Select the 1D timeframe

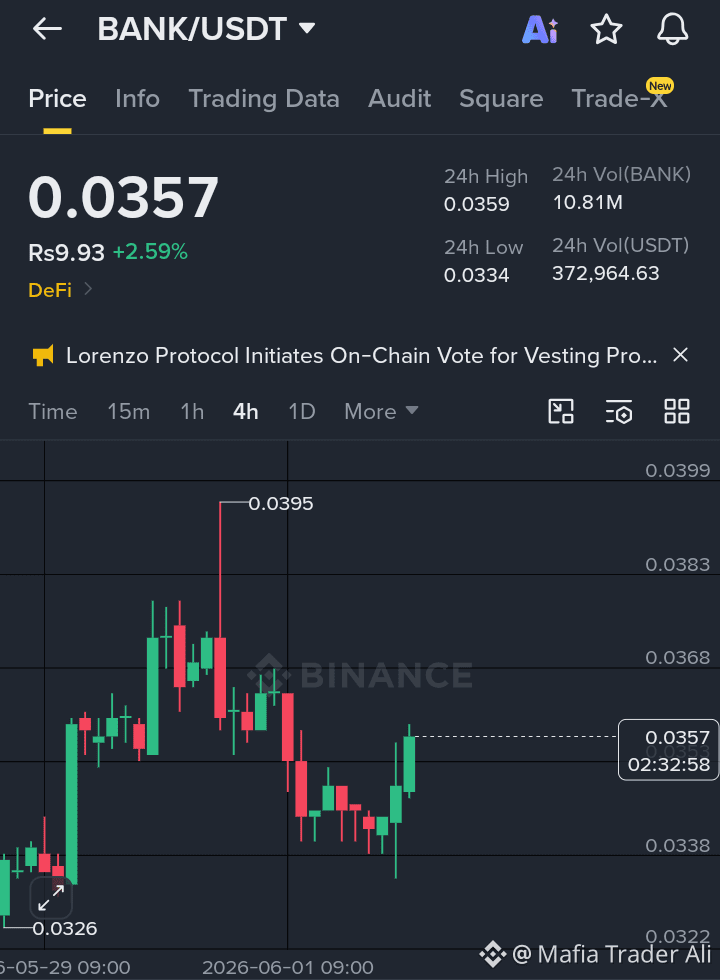[302, 412]
